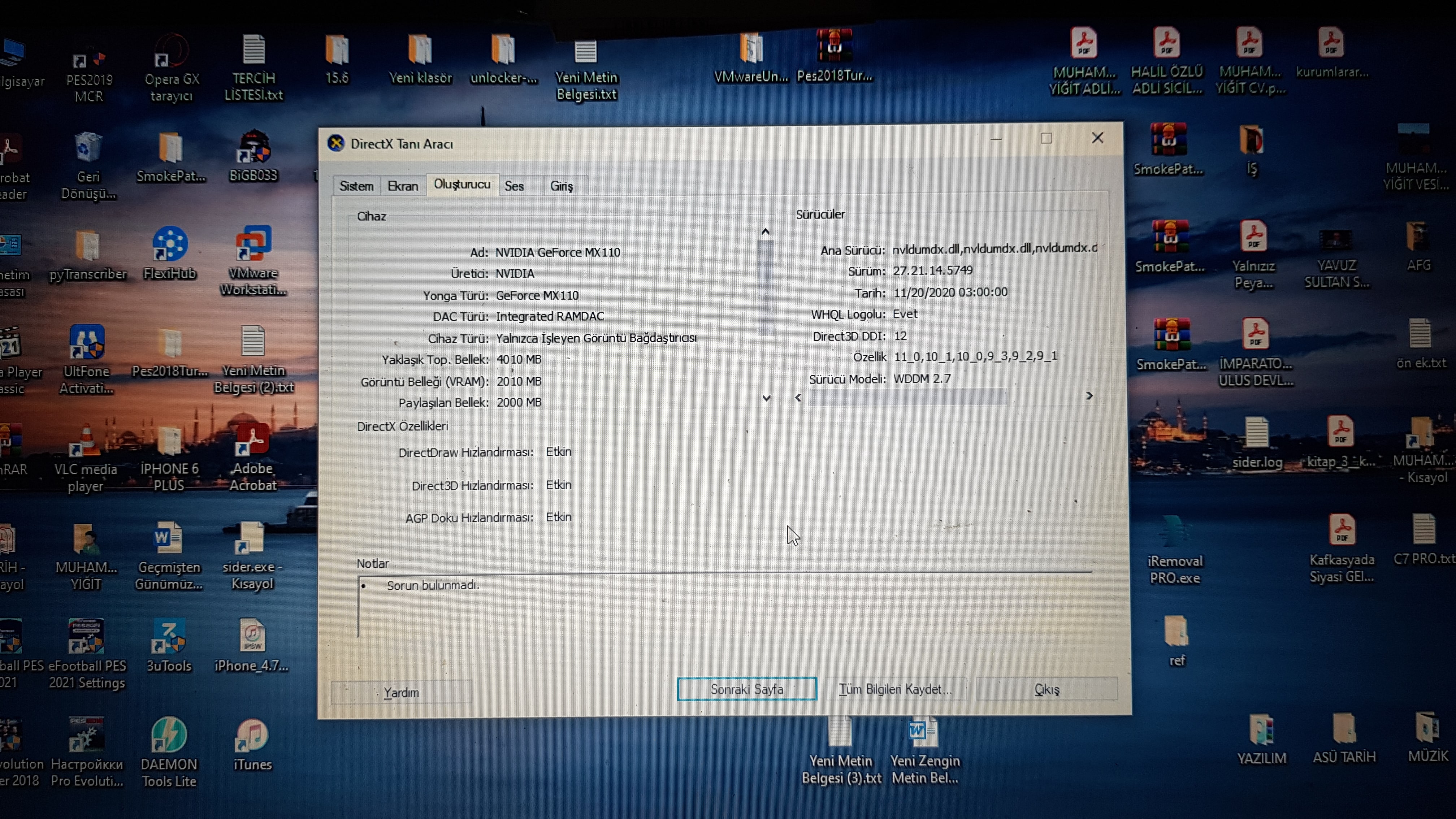1456x819 pixels.
Task: Open the kurumlarar PDF icon
Action: (1332, 53)
